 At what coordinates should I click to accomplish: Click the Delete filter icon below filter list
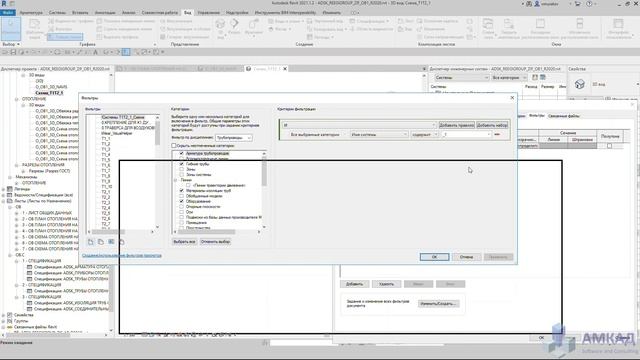(121, 242)
